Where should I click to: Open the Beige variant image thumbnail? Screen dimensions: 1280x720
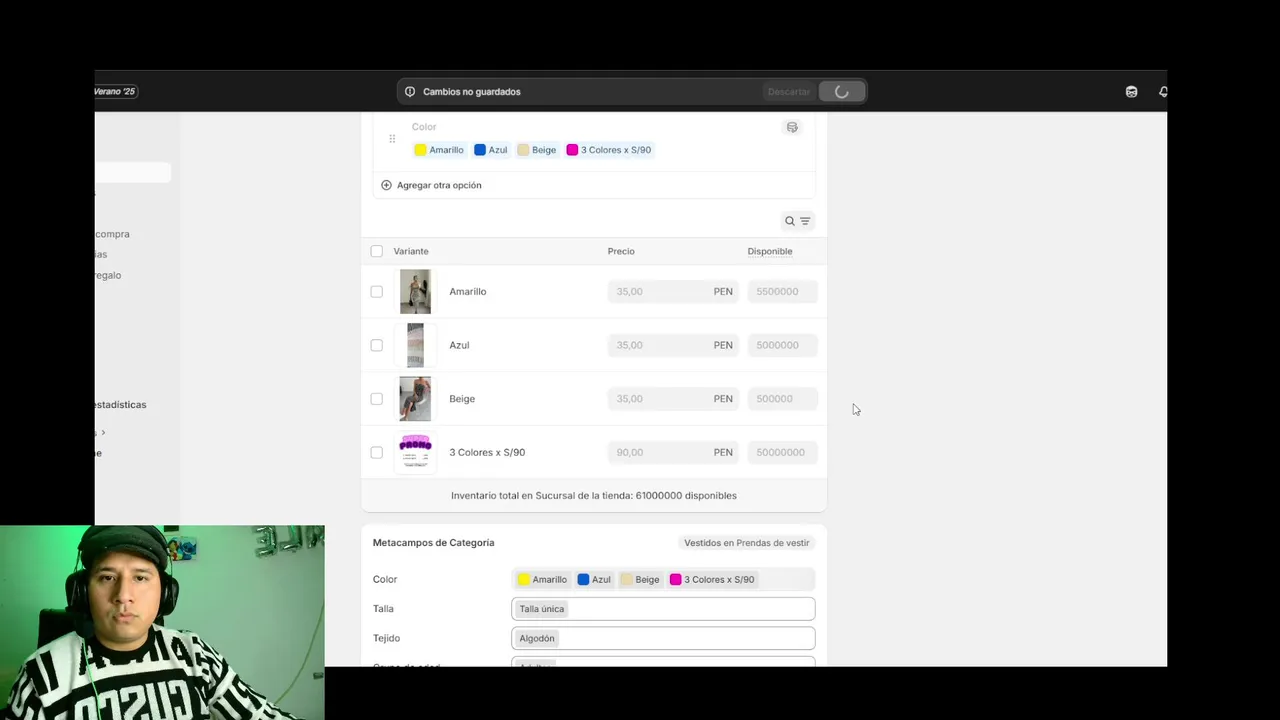[x=415, y=399]
